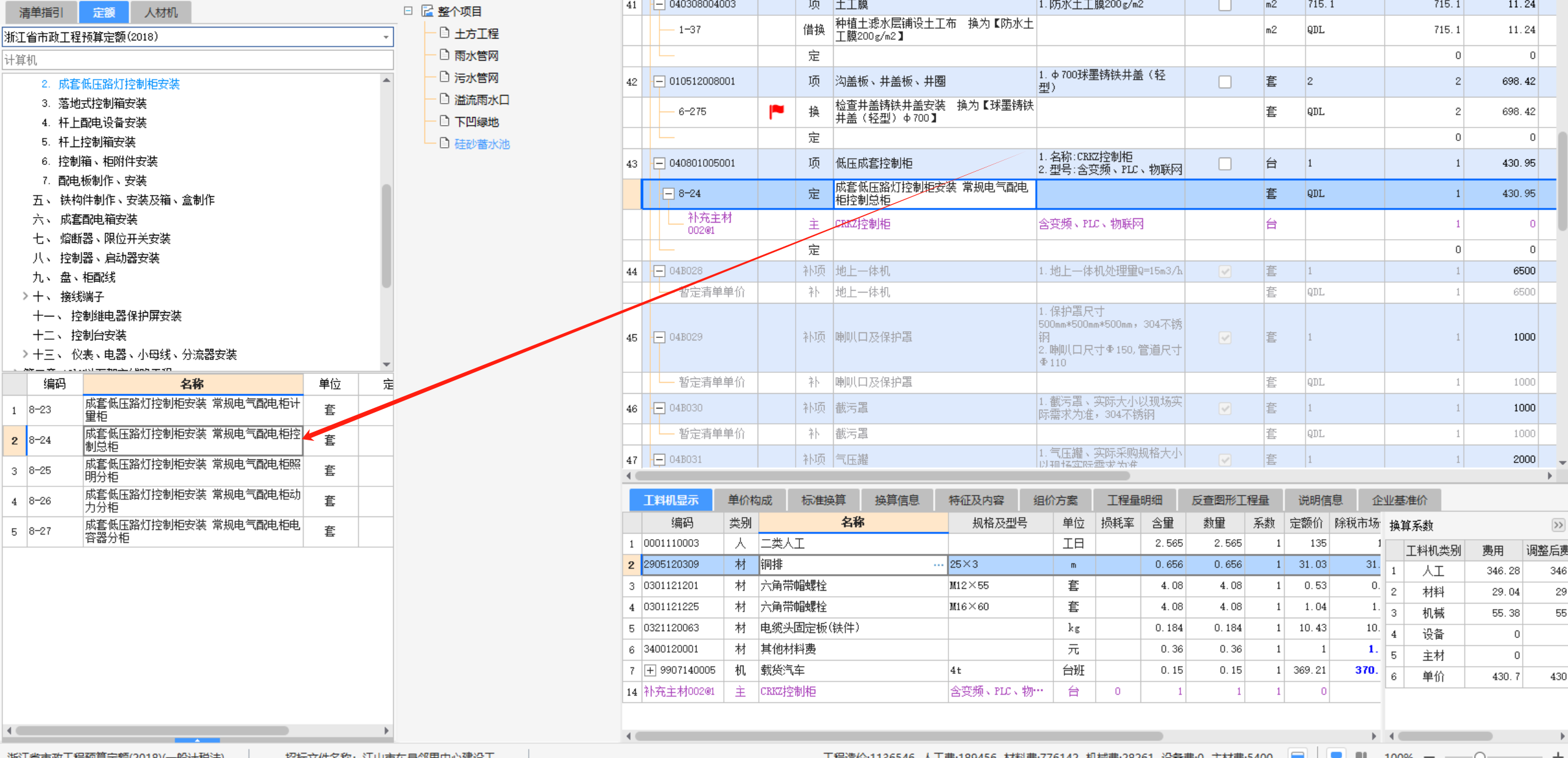This screenshot has width=1568, height=758.
Task: Click the document icon beside 雨水管网
Action: tap(445, 55)
